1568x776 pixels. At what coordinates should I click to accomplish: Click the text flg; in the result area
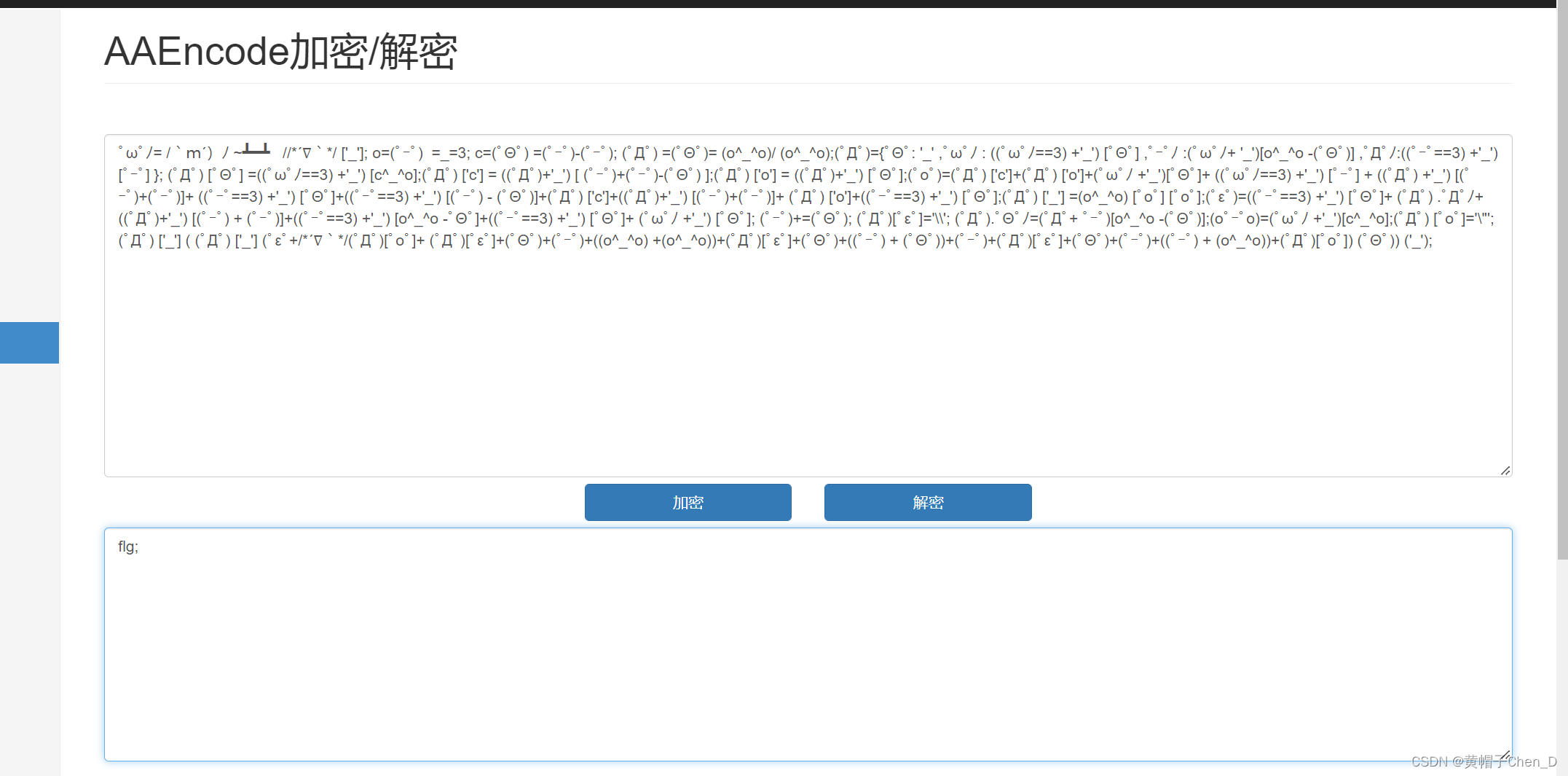pos(128,546)
